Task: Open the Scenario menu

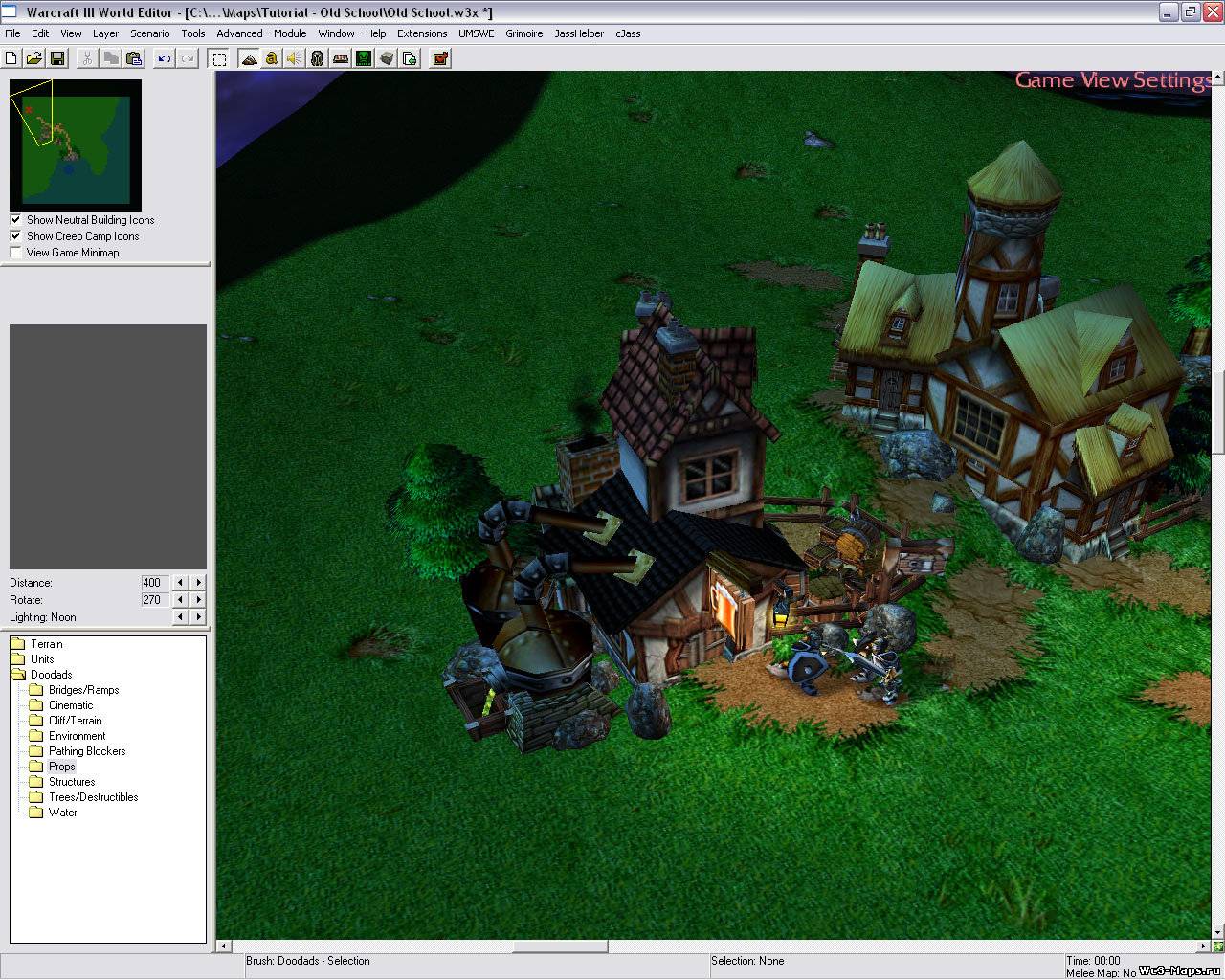Action: click(150, 33)
